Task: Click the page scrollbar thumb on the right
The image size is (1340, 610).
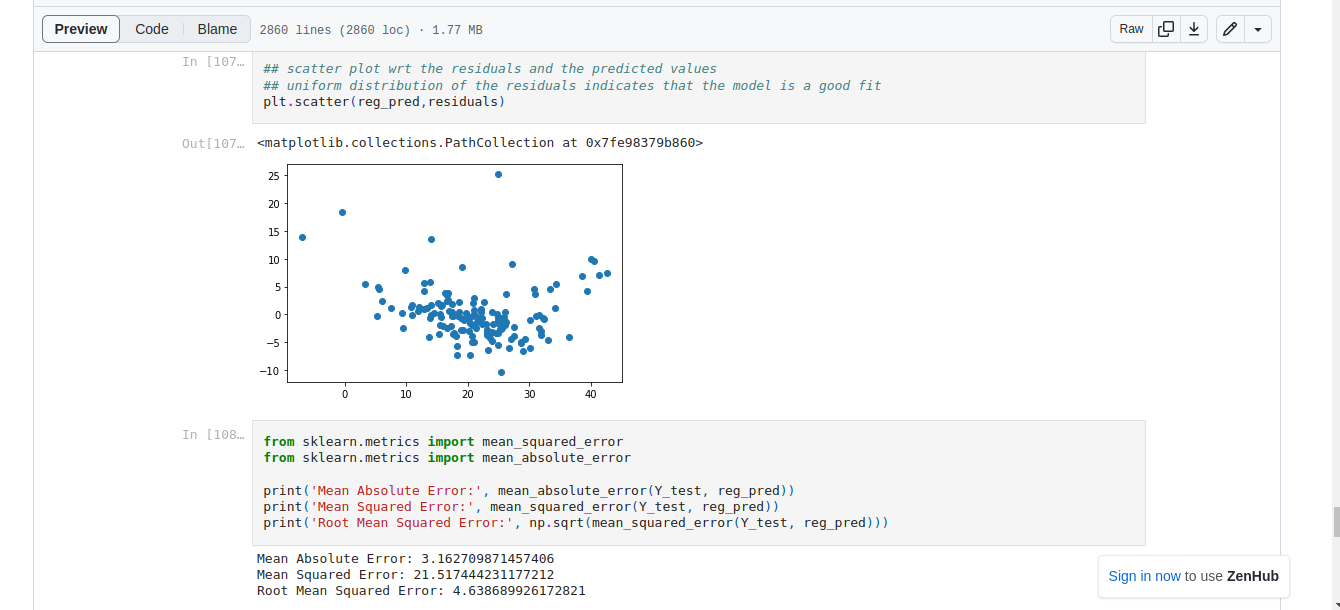Action: click(1335, 521)
